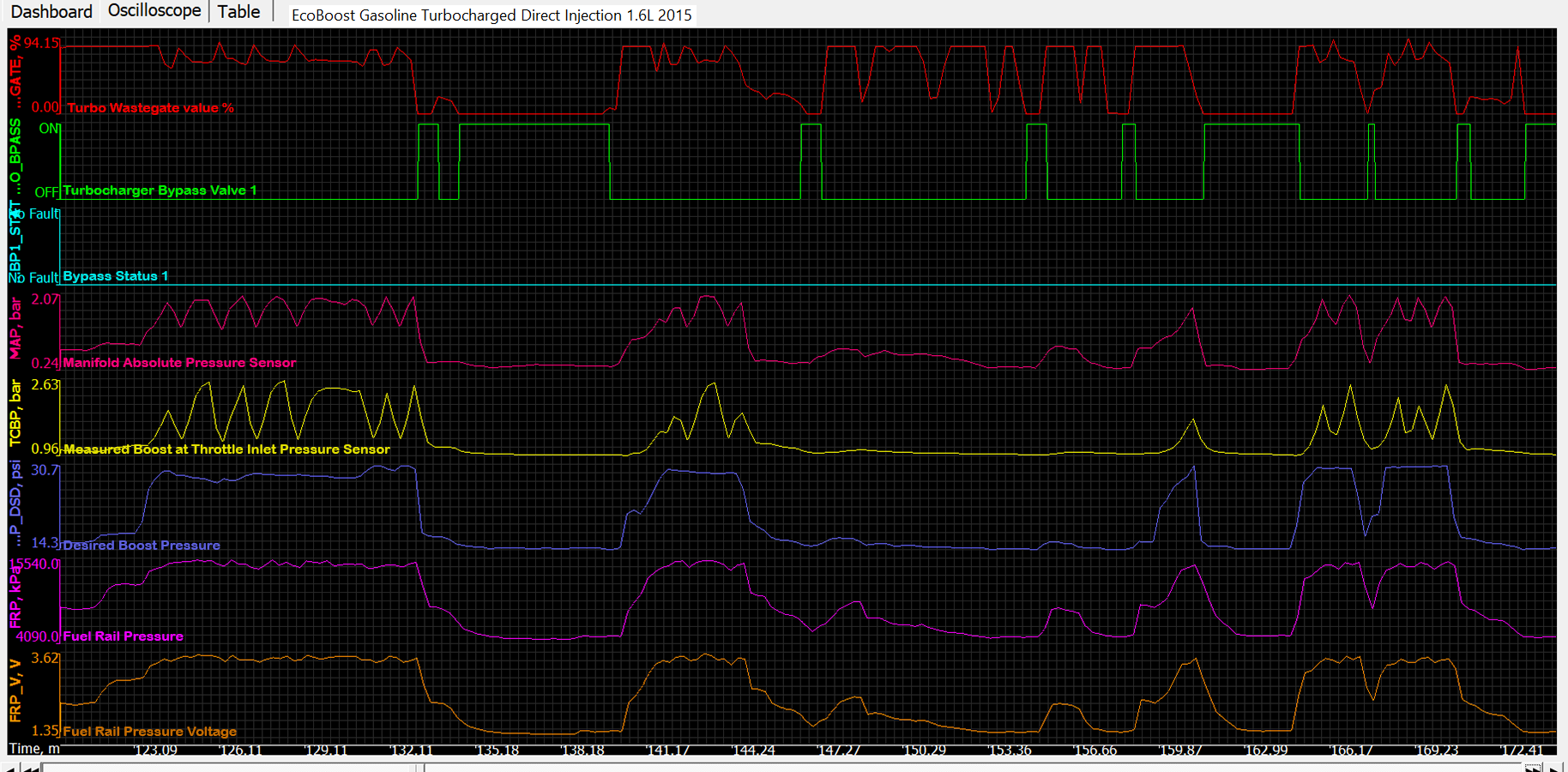Screen dimensions: 1568x772
Task: Select the Turbo Wastegate value % channel label
Action: point(150,108)
